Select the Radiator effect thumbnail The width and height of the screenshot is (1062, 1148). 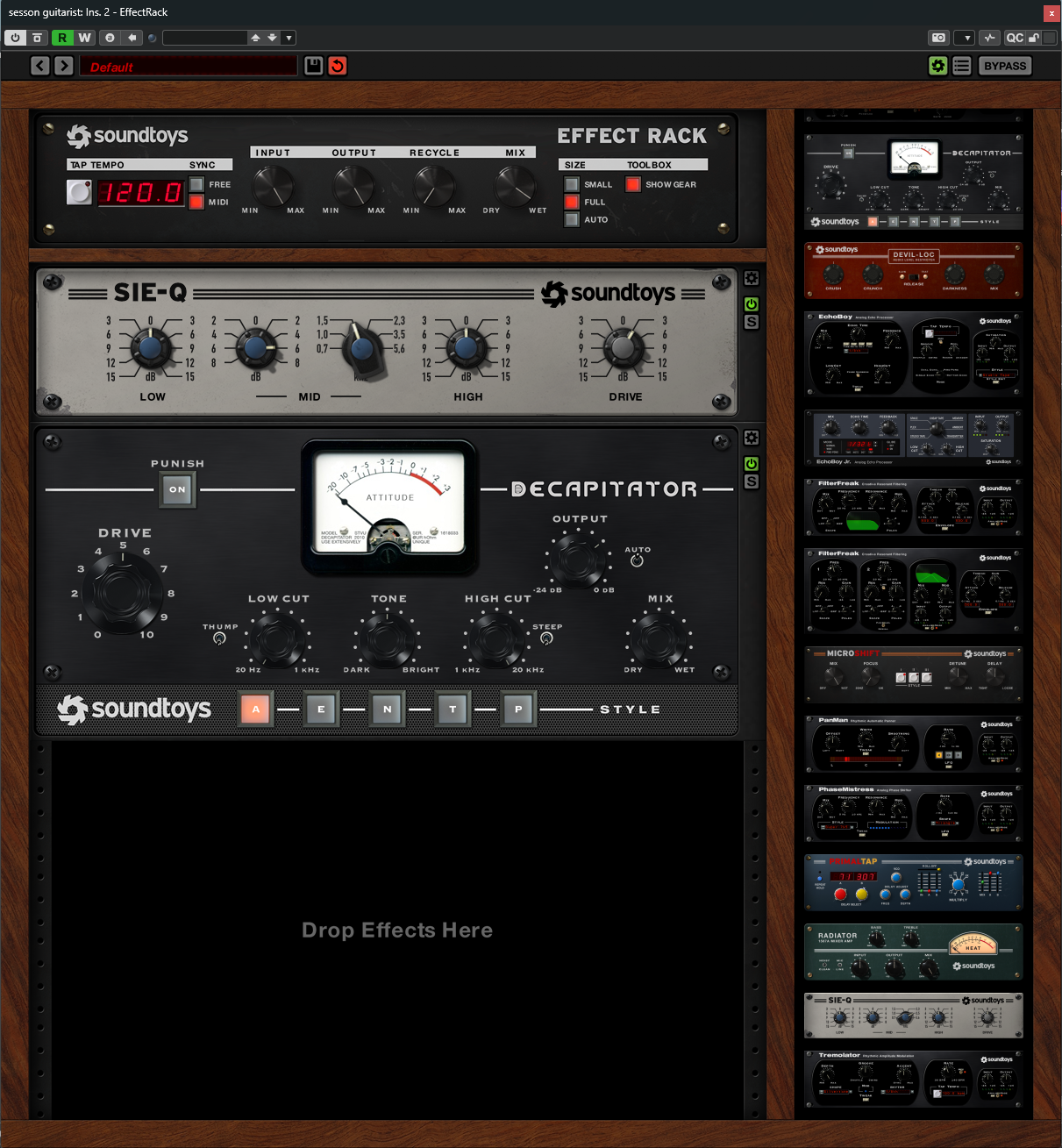pyautogui.click(x=913, y=952)
